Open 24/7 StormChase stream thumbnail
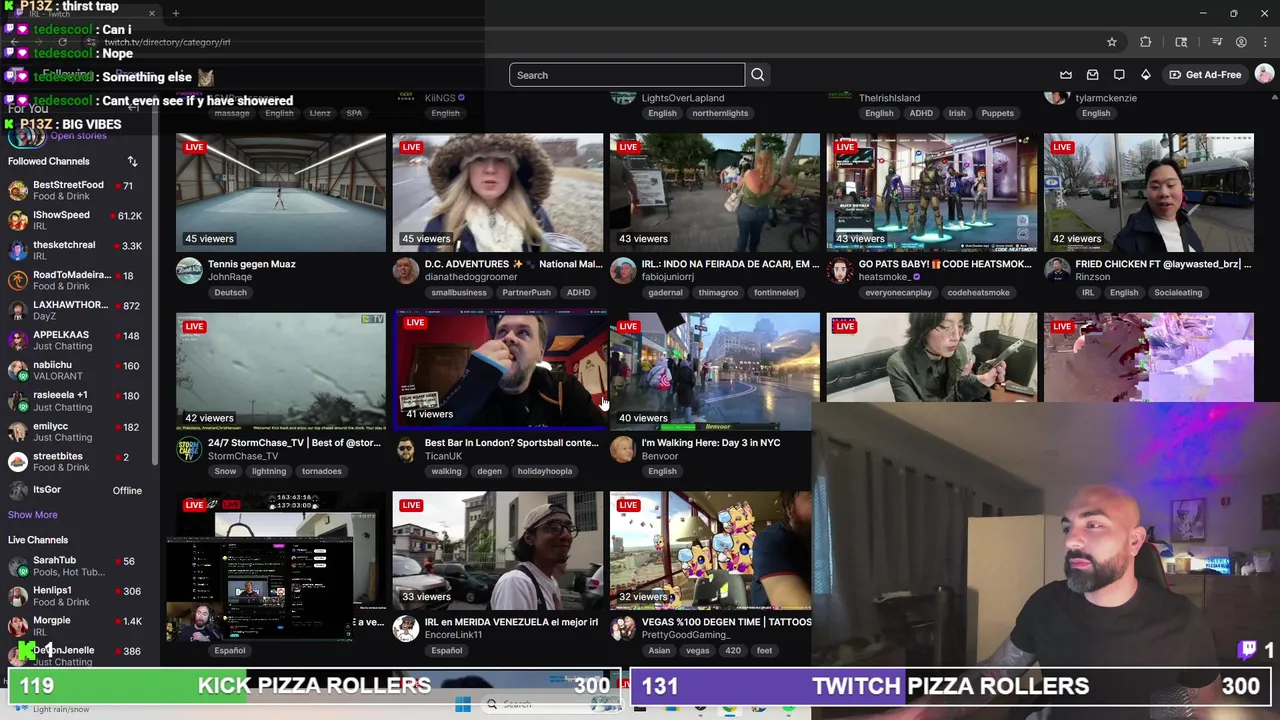 click(x=281, y=372)
